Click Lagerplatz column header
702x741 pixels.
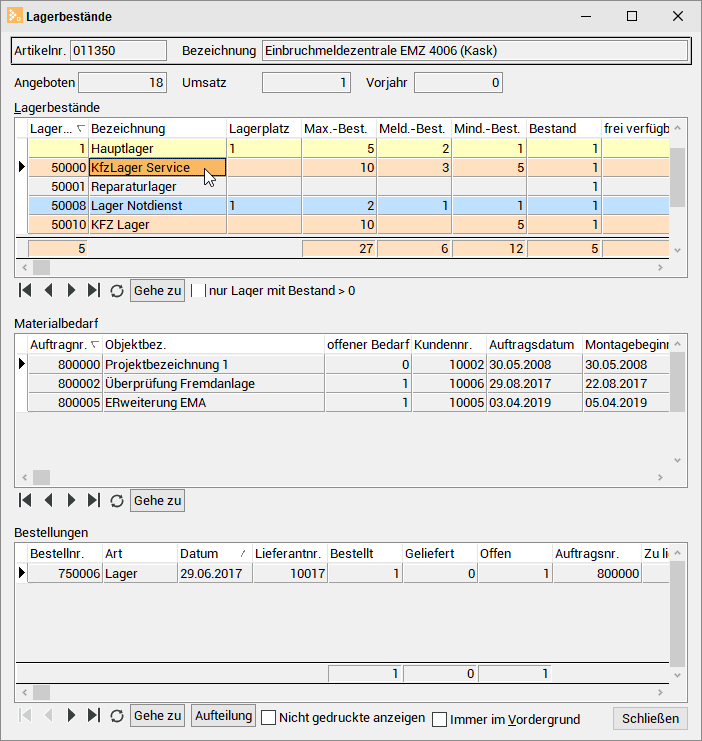(x=264, y=129)
